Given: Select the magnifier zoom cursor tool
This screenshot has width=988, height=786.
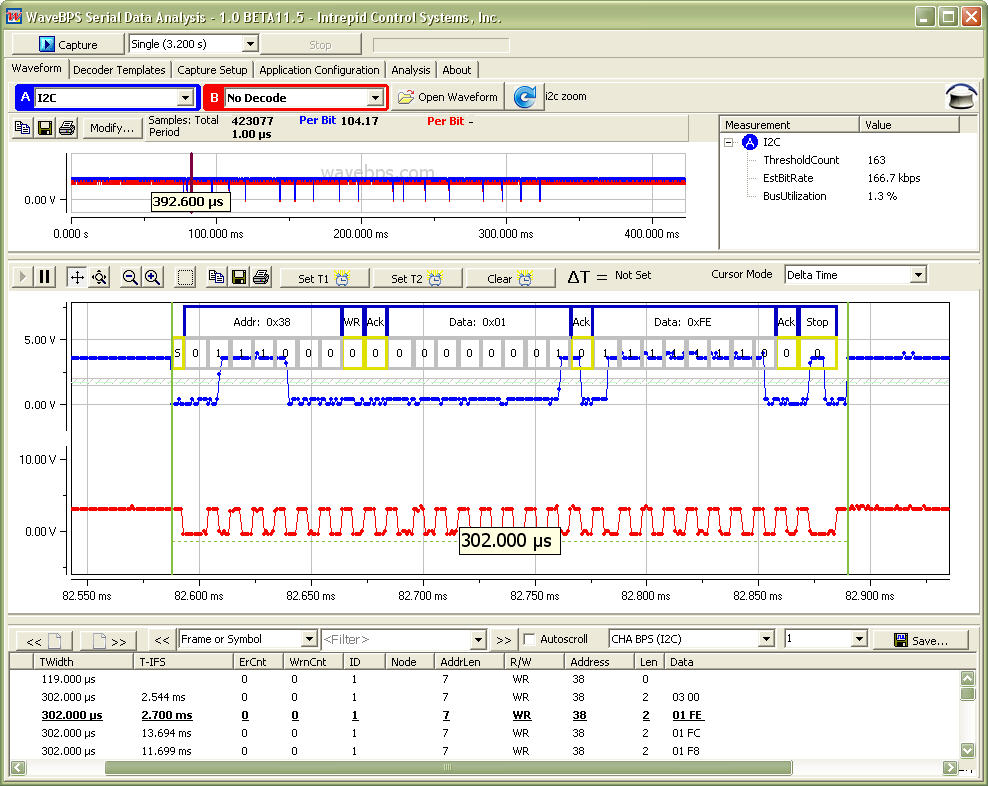Looking at the screenshot, I should (100, 277).
